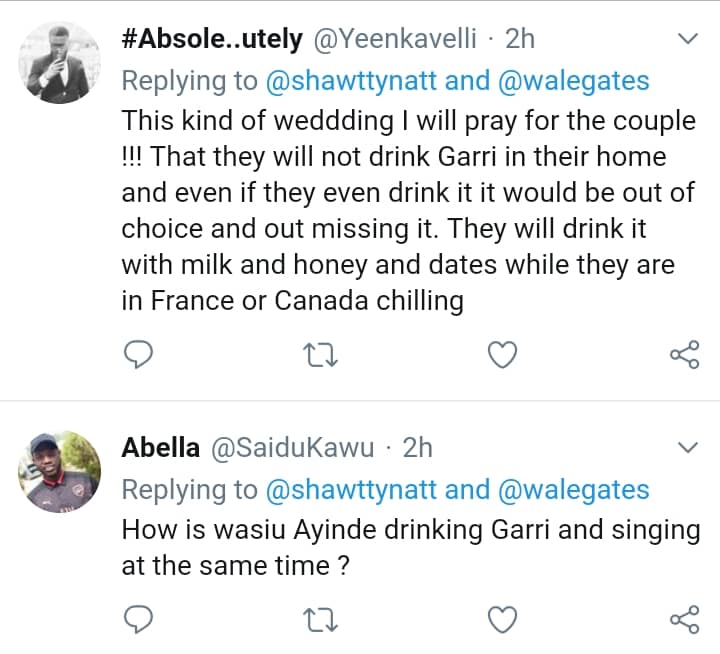Share Abella's tweet
Screen dimensions: 720x654
coord(683,621)
